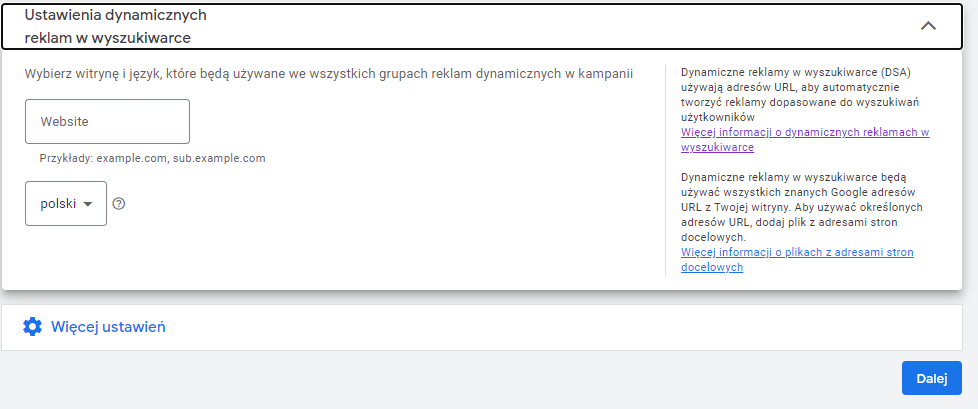
Task: Click the 'Ustawienia dynamicznych reklam w wyszukiwarce' header
Action: point(116,27)
